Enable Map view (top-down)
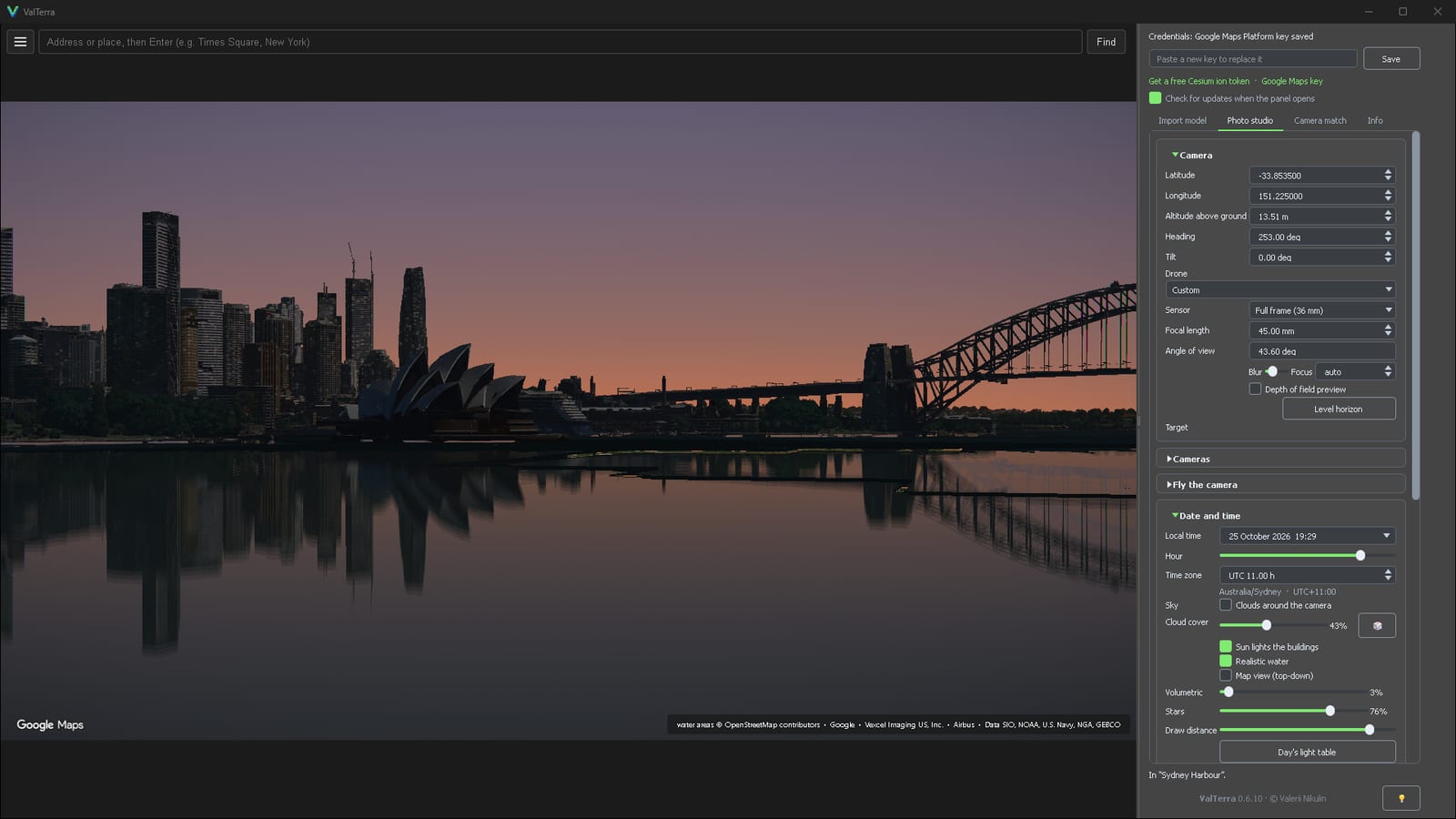The width and height of the screenshot is (1456, 819). (x=1226, y=675)
